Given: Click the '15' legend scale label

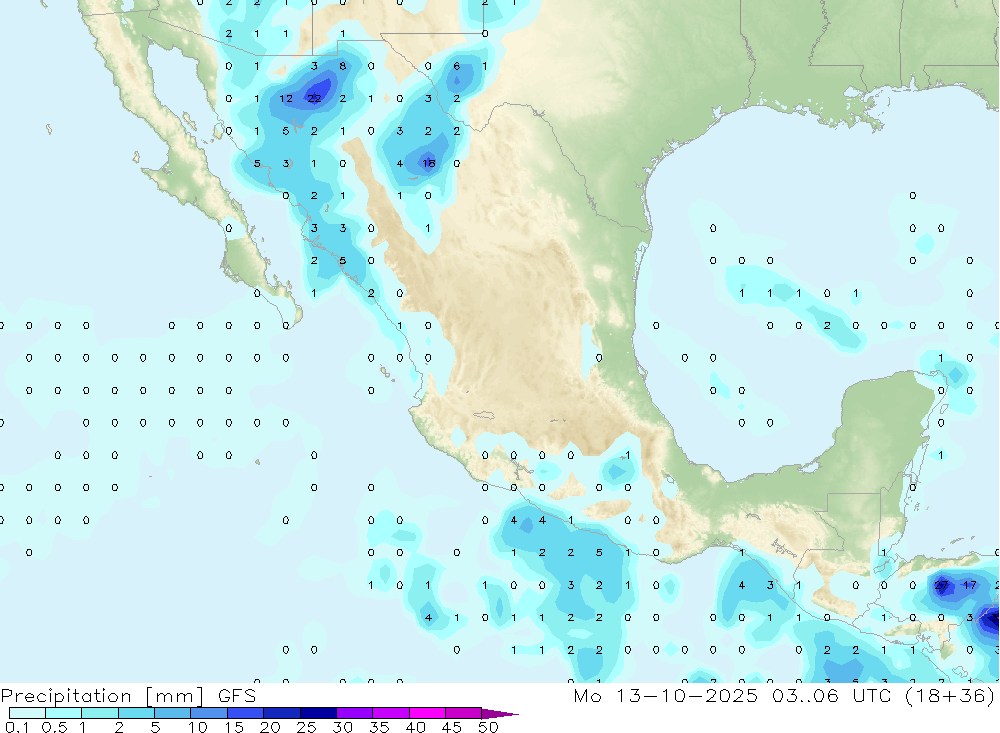Looking at the screenshot, I should [x=233, y=727].
